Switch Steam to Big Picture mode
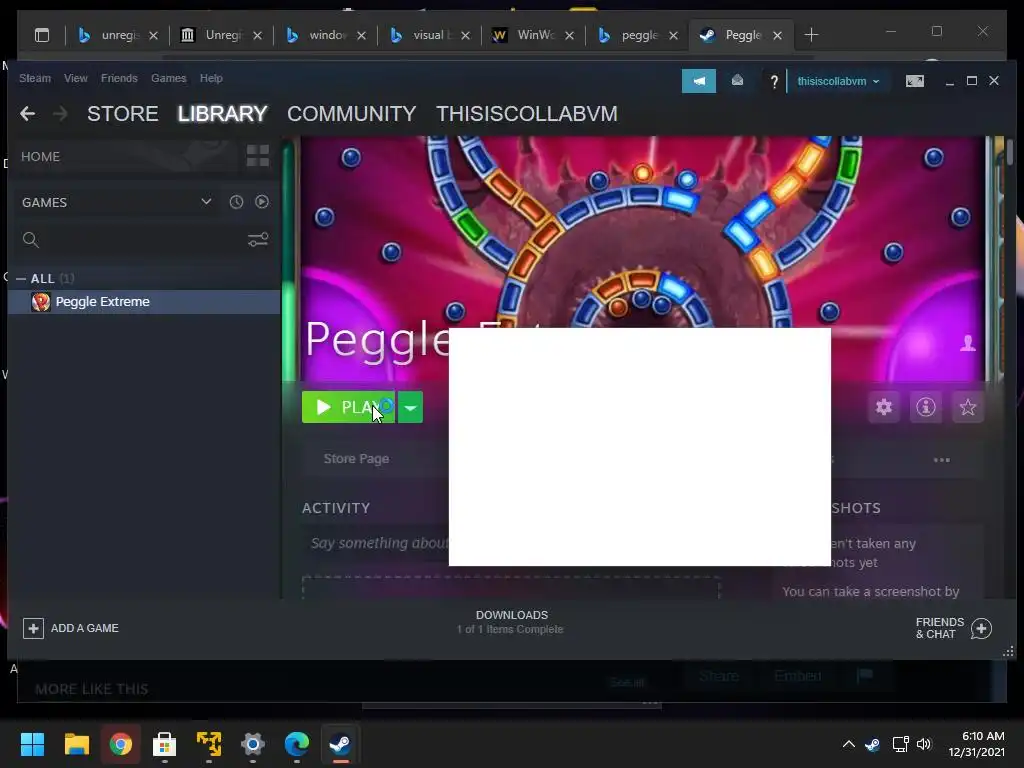 (914, 81)
